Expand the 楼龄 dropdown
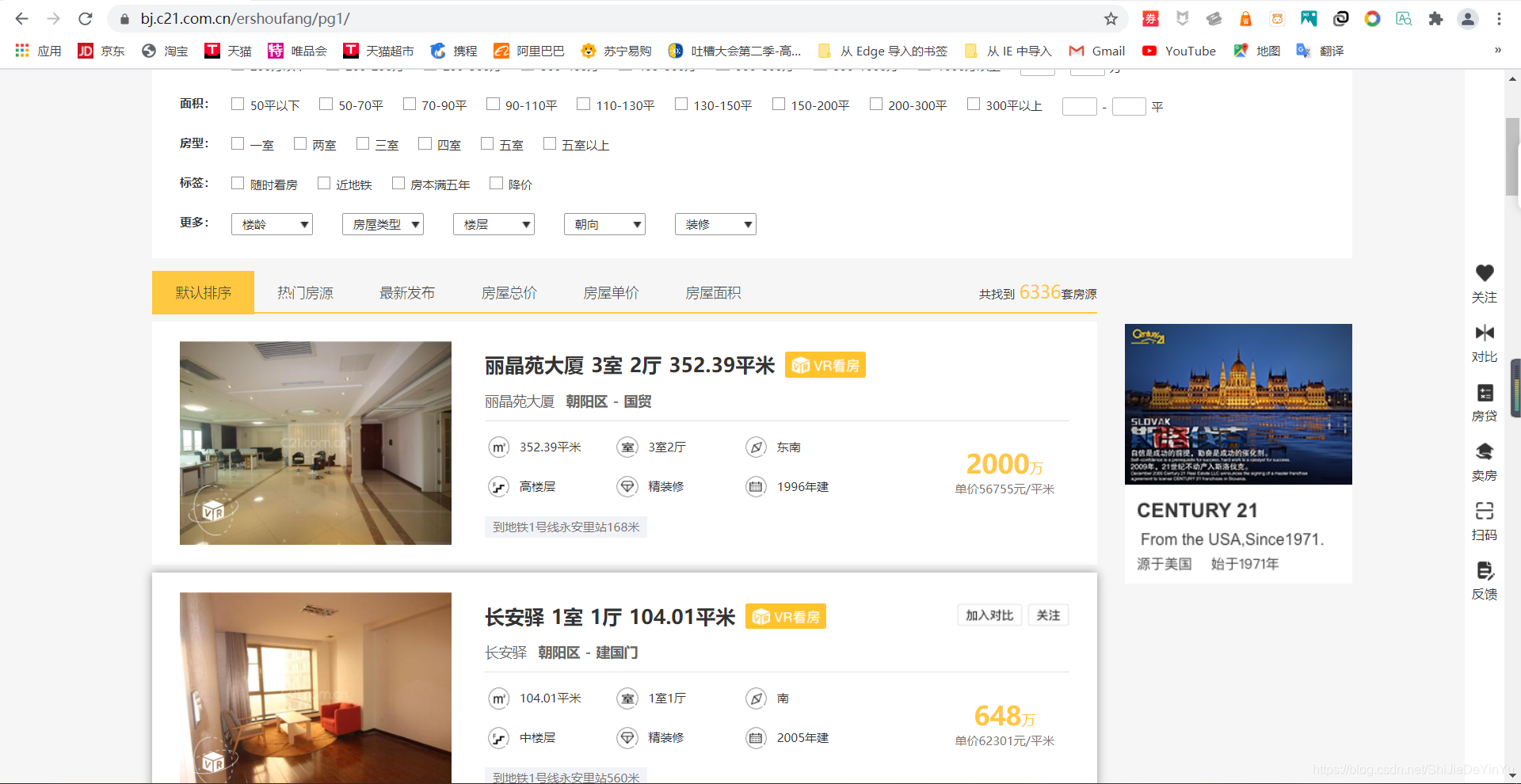This screenshot has width=1521, height=784. pos(272,224)
